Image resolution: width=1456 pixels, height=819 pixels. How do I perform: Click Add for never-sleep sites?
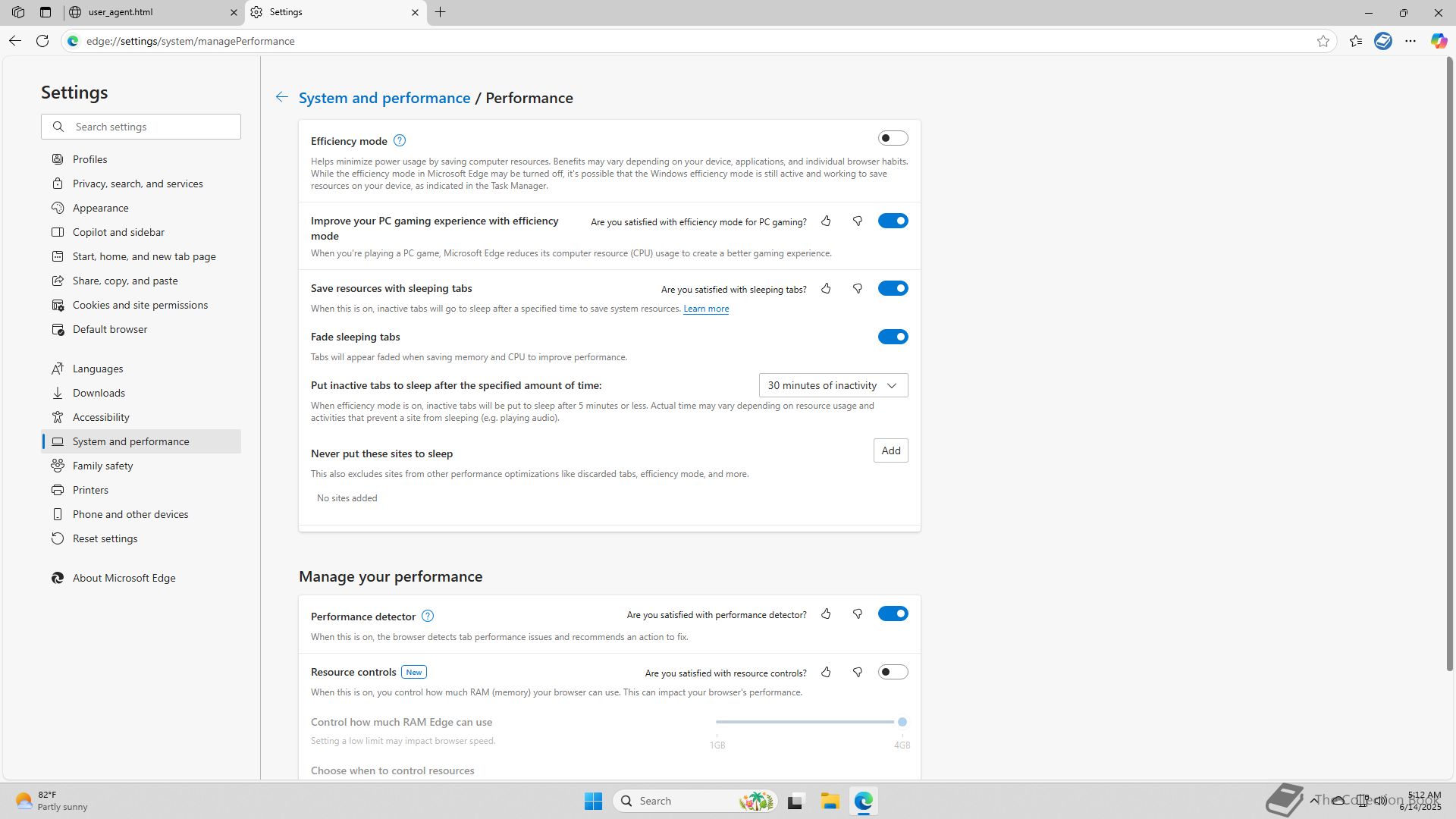click(890, 450)
